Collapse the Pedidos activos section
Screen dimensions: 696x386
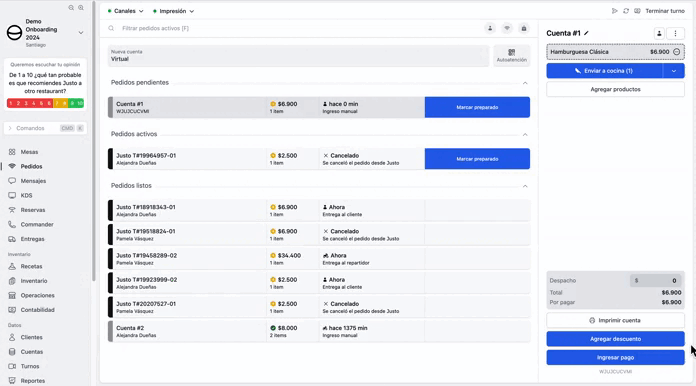tap(525, 134)
